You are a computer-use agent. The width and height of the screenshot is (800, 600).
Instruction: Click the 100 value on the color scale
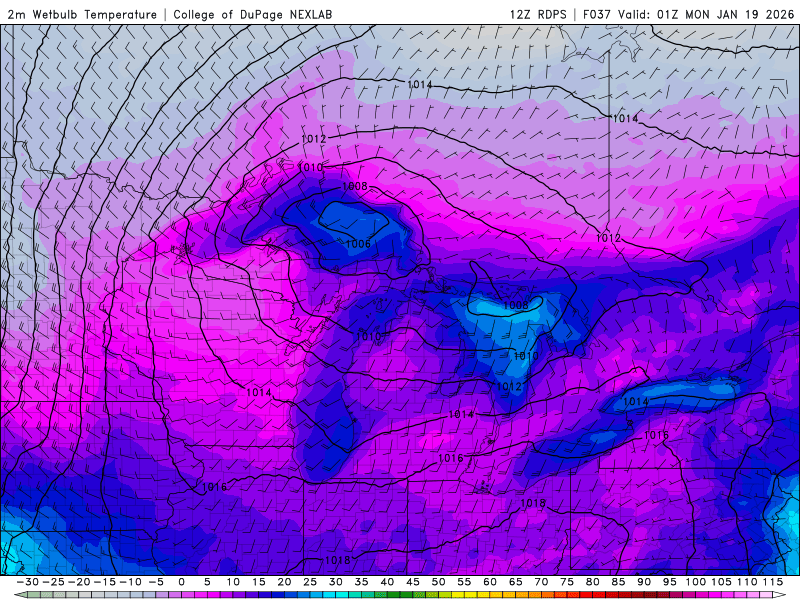[x=695, y=582]
